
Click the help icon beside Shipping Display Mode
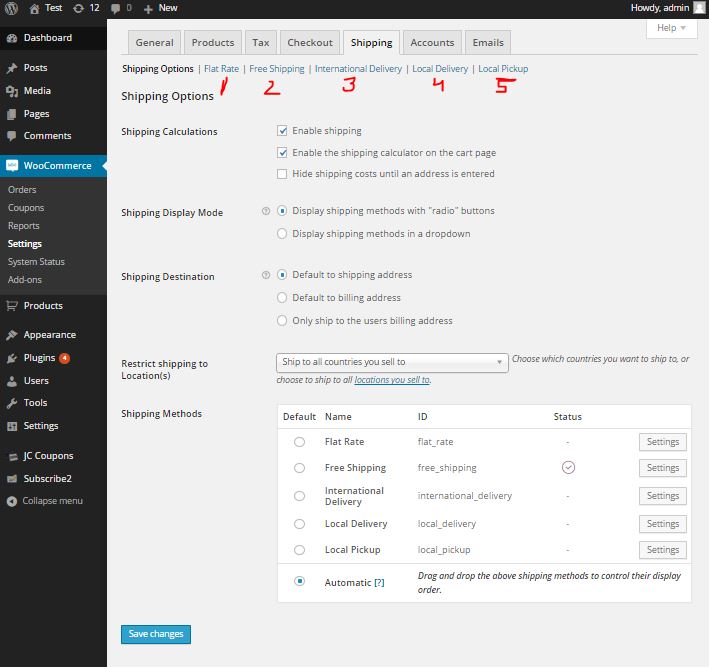(x=266, y=212)
